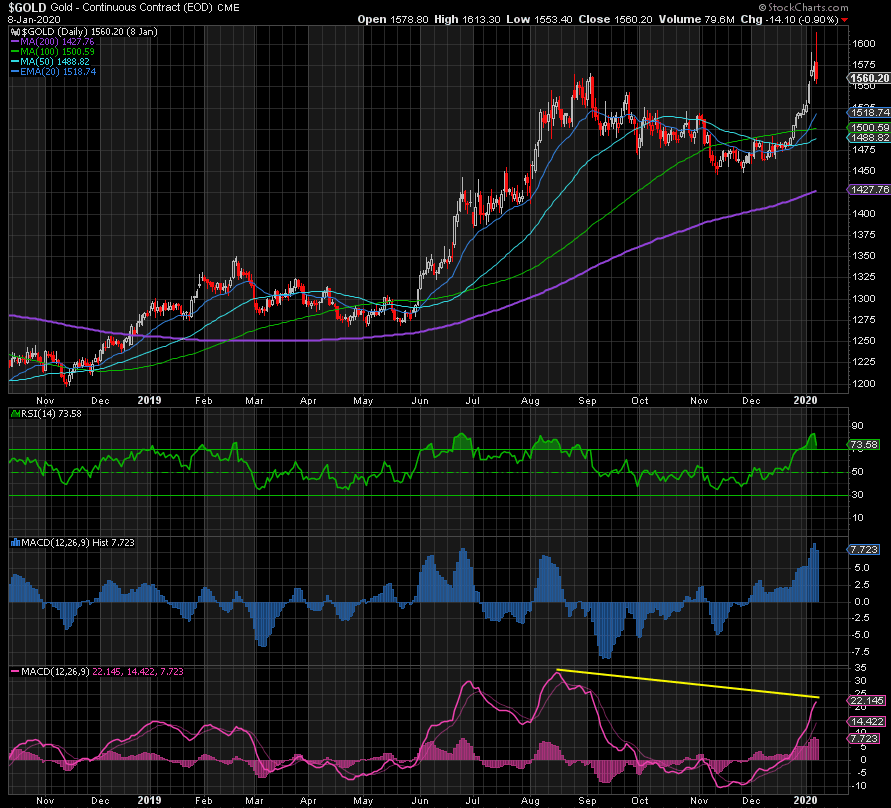Screen dimensions: 891x808
Task: Click the 14.422 tag in MACD panel
Action: [867, 722]
